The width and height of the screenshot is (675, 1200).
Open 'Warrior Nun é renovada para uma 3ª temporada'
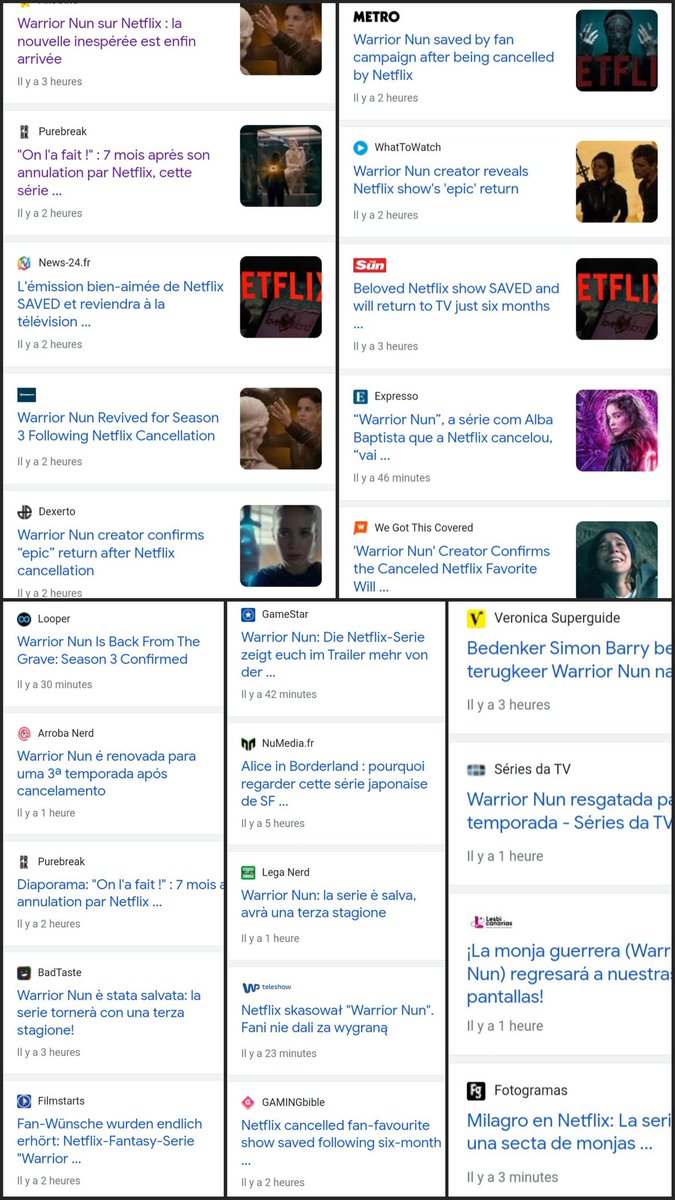coord(106,773)
